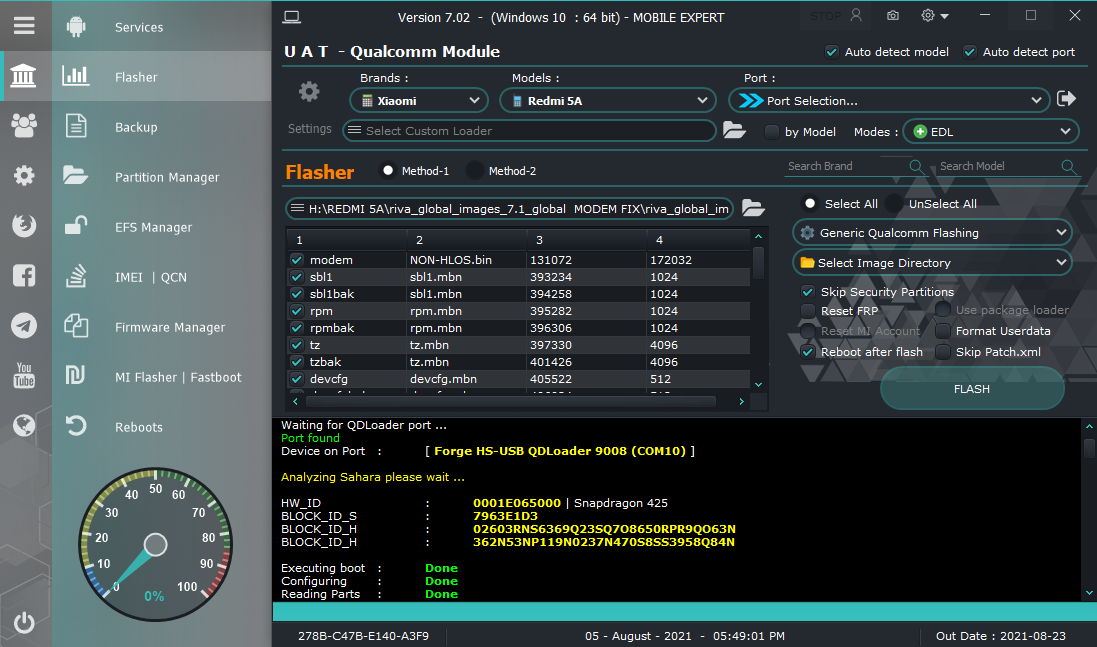This screenshot has height=647, width=1097.
Task: Click the users group sidebar icon
Action: tap(24, 126)
